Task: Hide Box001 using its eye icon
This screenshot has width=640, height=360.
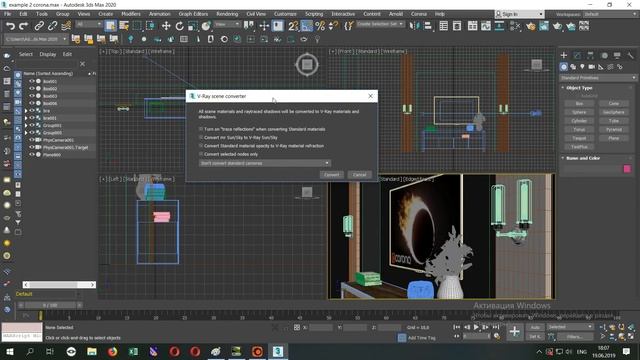Action: point(32,81)
